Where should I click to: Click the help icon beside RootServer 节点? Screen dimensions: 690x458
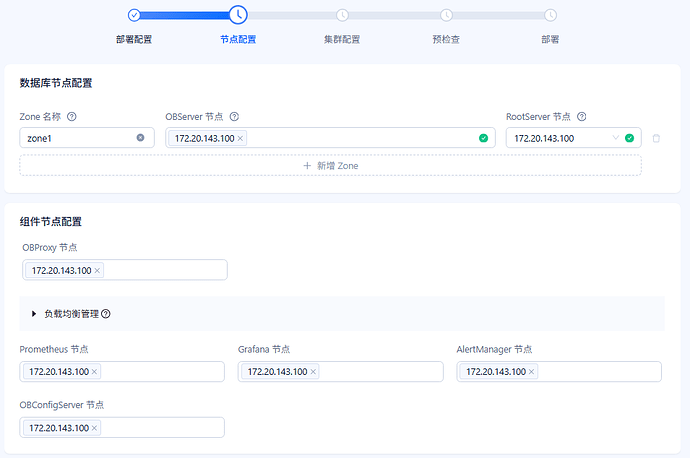(x=581, y=117)
